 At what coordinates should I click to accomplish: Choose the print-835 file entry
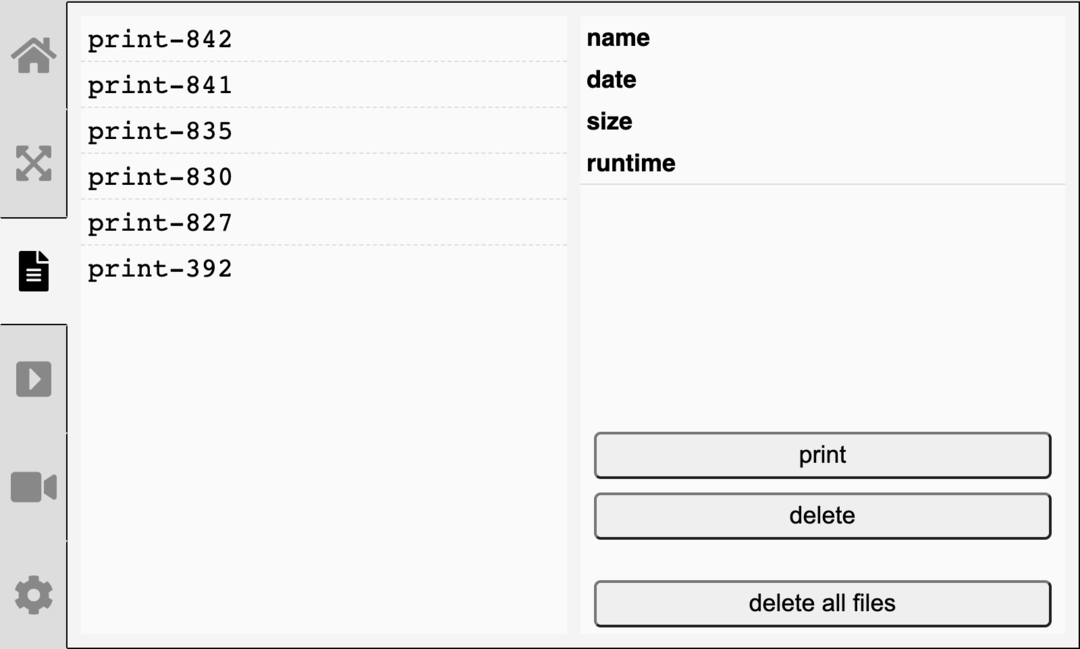tap(160, 131)
